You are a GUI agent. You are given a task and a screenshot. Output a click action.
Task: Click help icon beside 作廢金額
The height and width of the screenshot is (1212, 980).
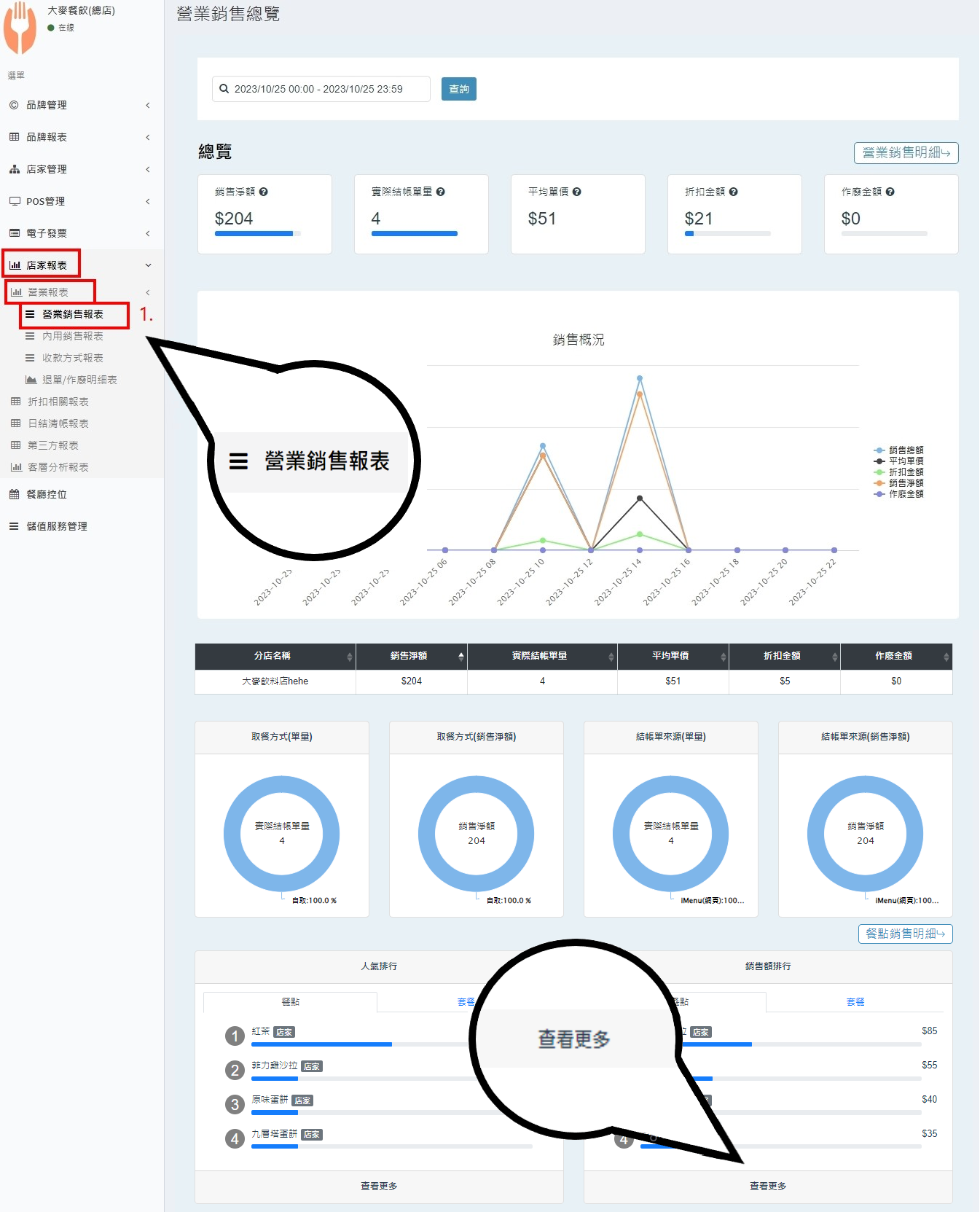(890, 192)
